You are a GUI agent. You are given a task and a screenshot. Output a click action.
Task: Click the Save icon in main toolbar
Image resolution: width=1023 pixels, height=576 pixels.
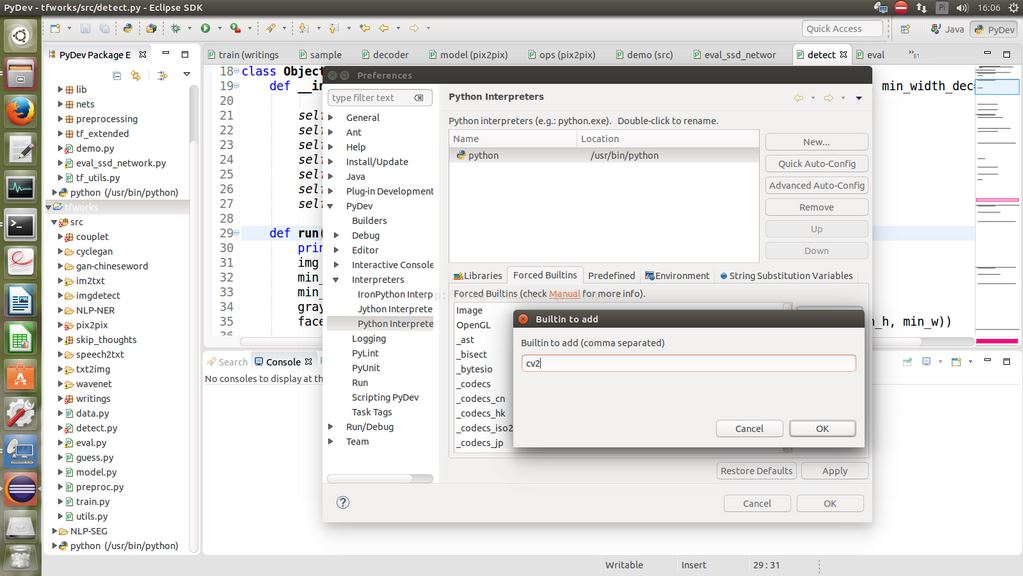(85, 28)
